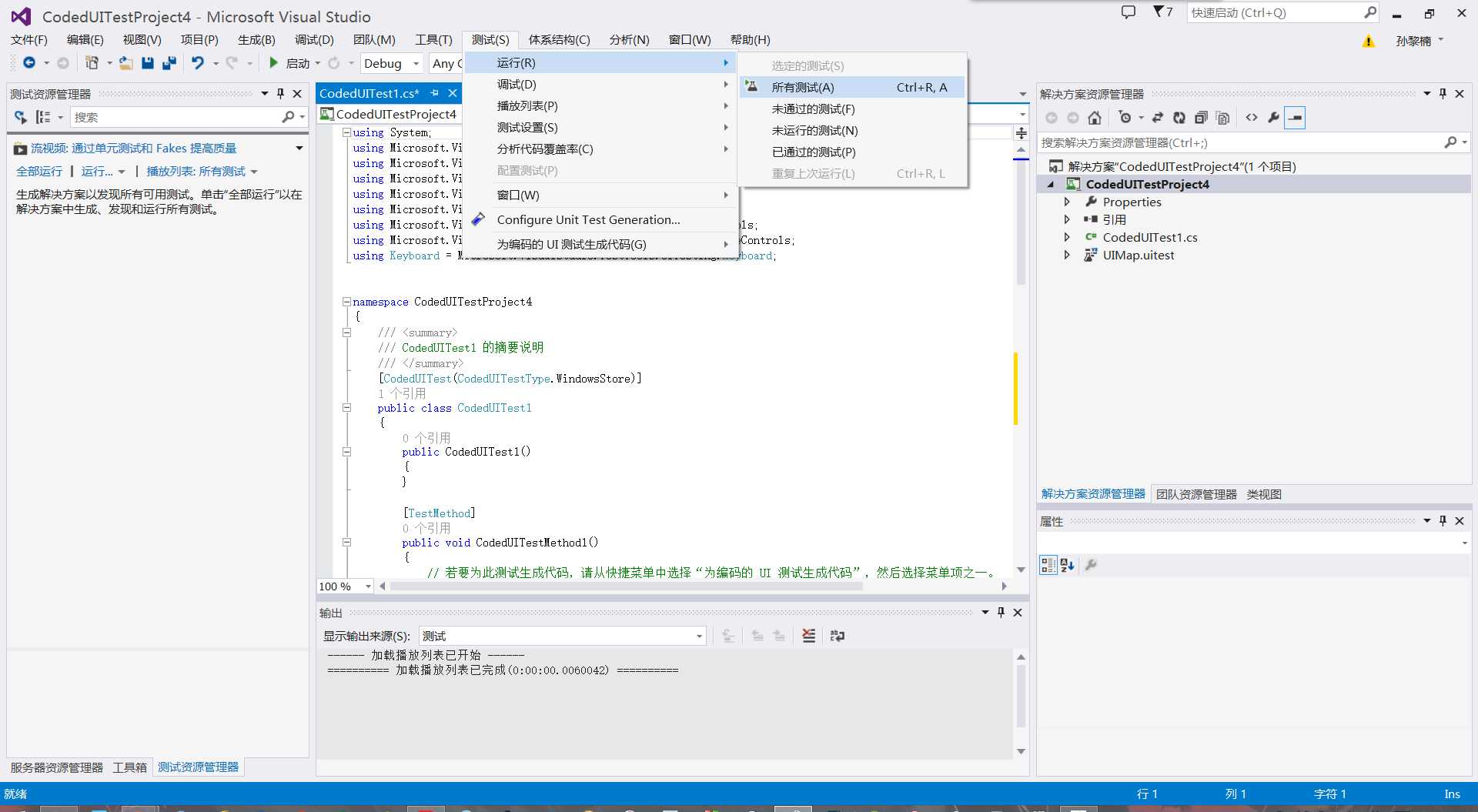Collapse the namespace CodedUITestProject4 code block

click(346, 302)
